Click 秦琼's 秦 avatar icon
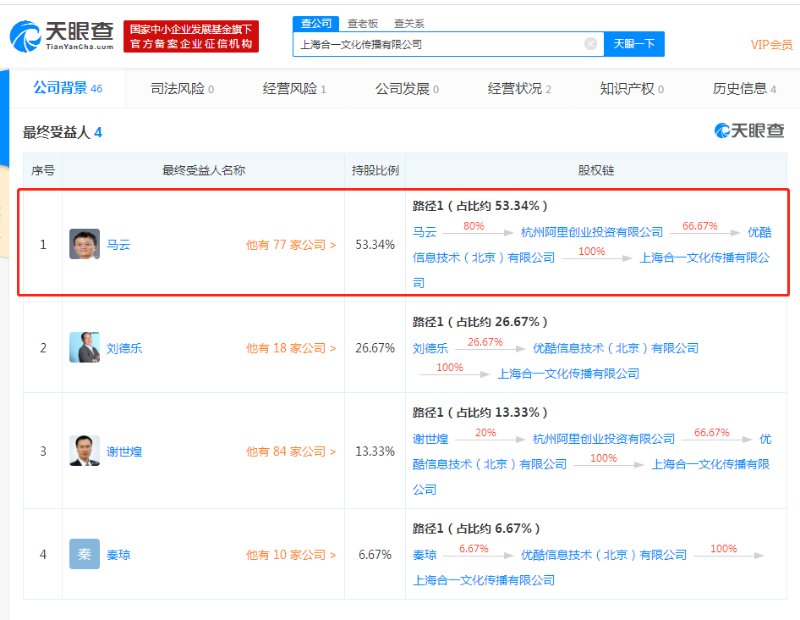Viewport: 800px width, 620px height. 85,554
